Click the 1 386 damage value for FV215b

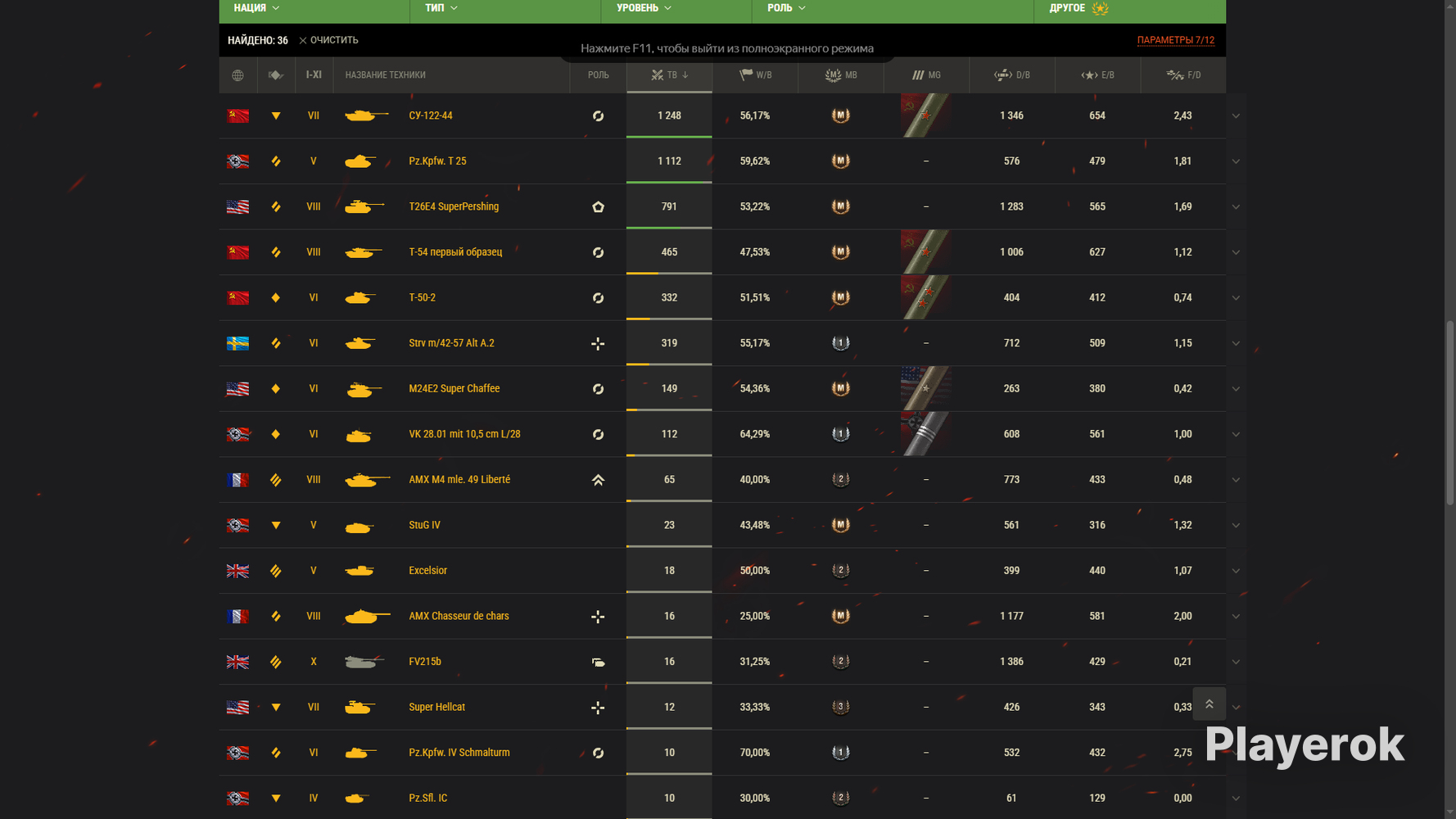click(x=1012, y=662)
